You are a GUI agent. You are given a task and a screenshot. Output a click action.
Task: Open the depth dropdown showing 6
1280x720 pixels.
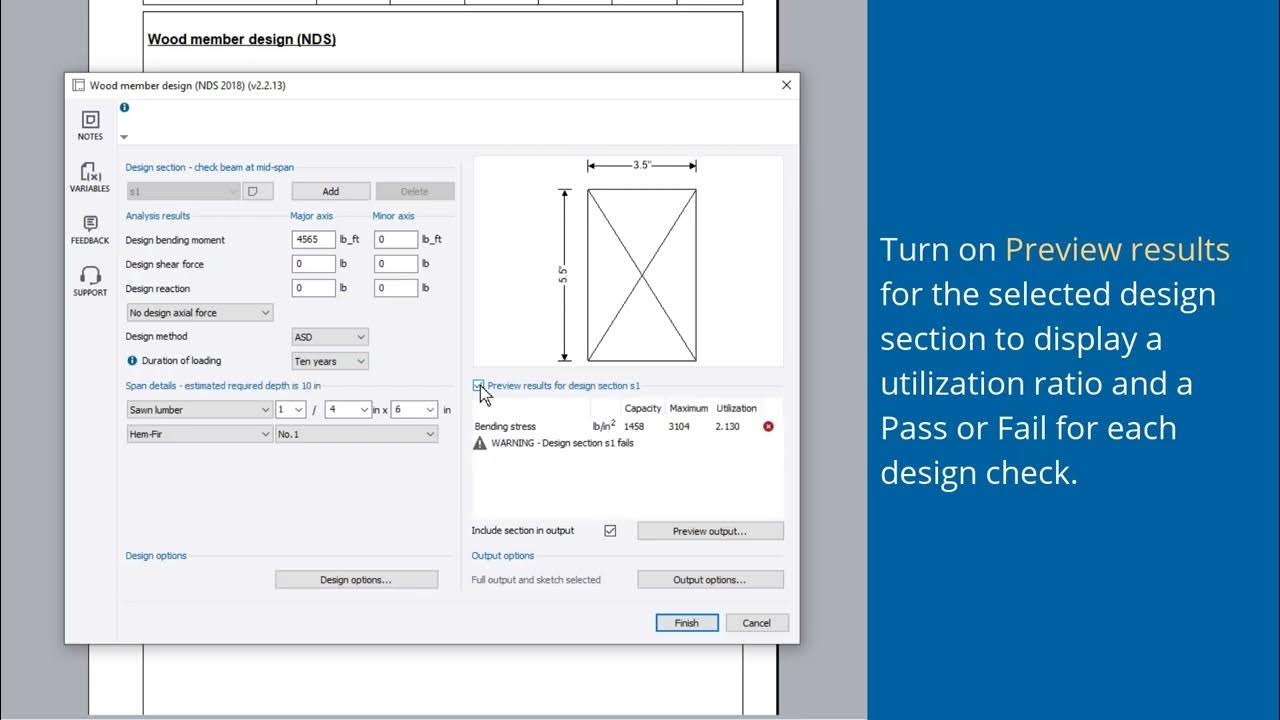coord(415,410)
